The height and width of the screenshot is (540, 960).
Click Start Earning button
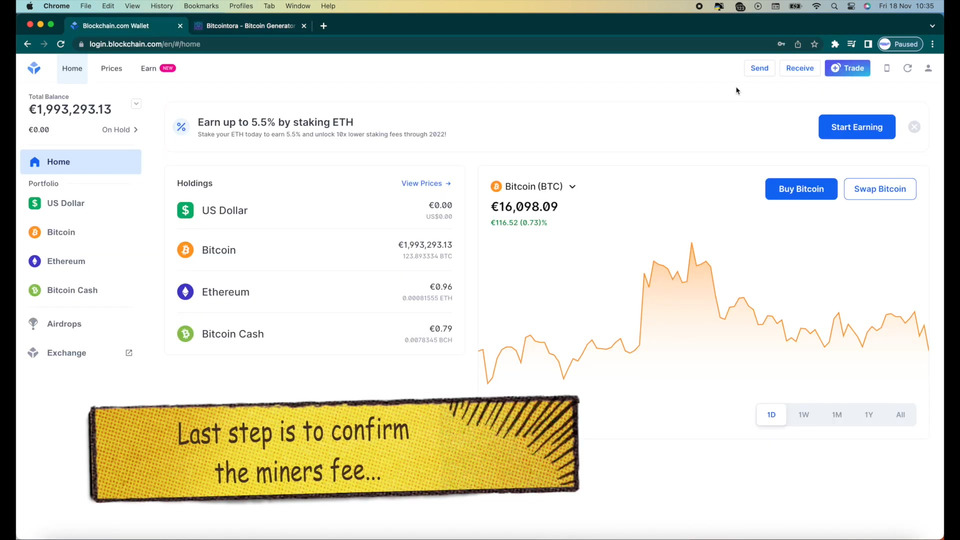click(x=857, y=127)
